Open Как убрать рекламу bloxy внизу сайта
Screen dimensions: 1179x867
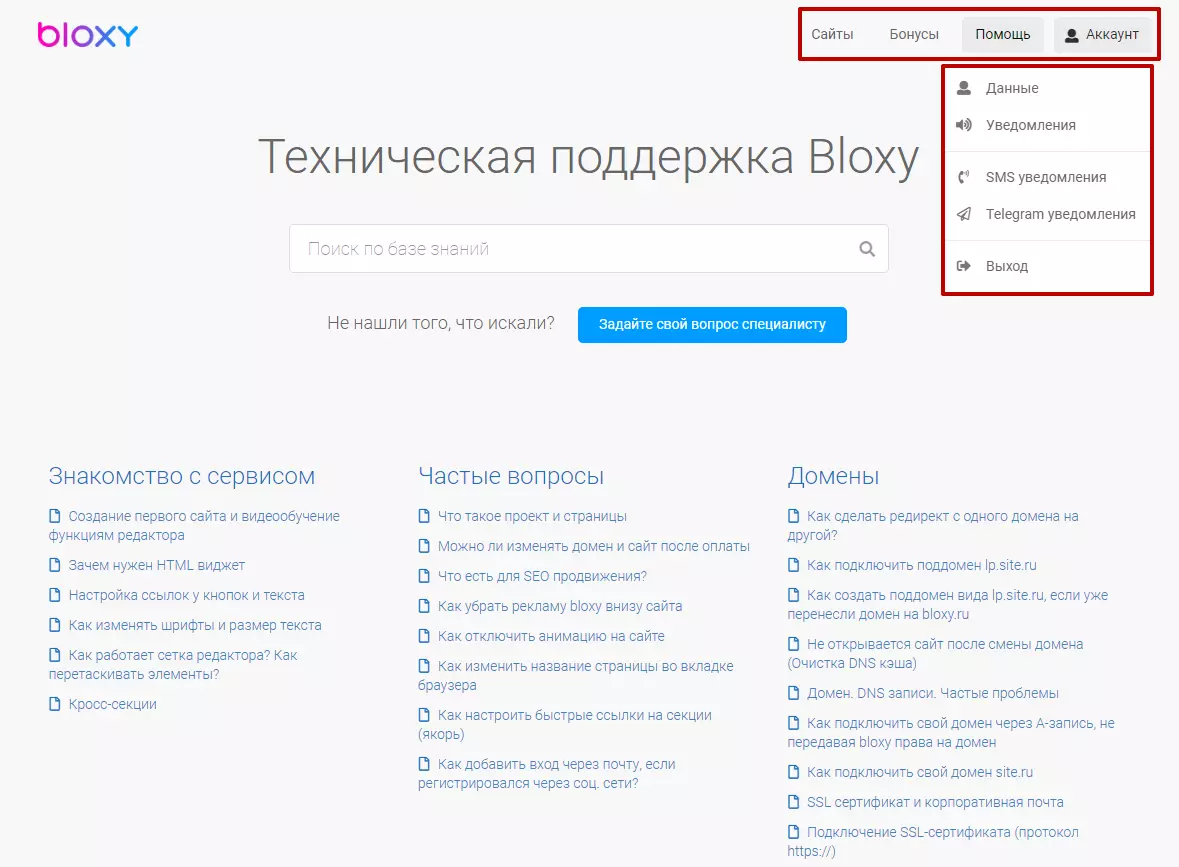(x=560, y=606)
